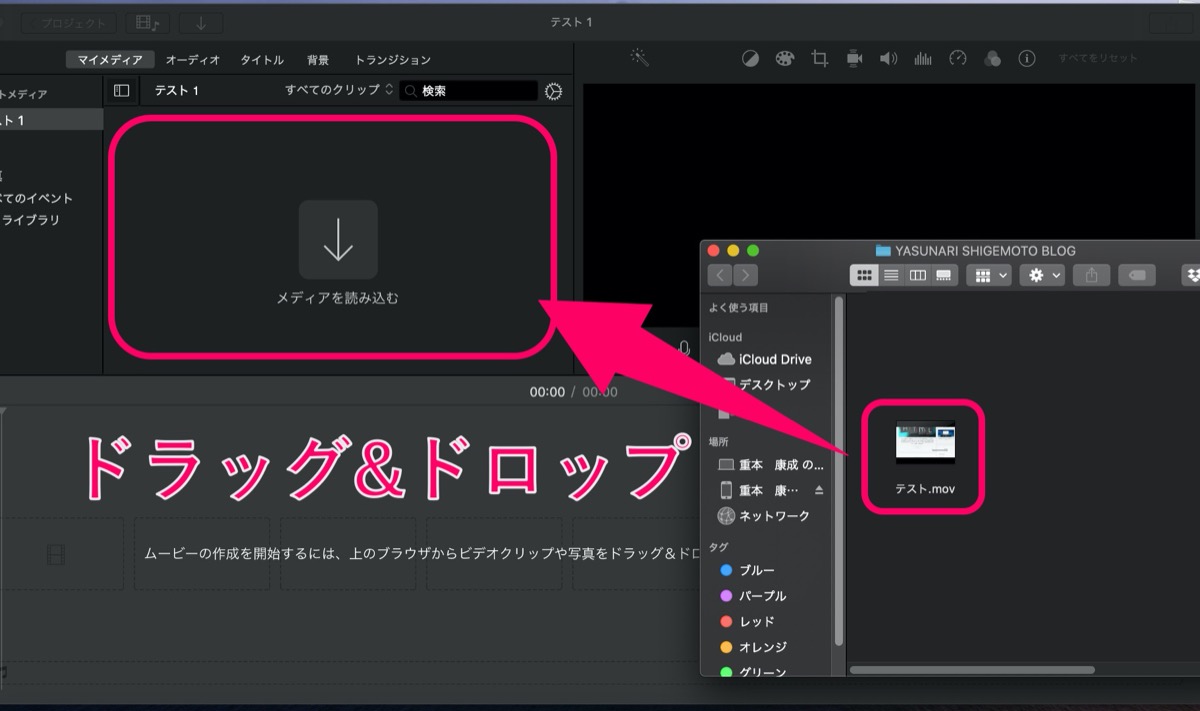Click the media browser film-note toolbar icon
1200x711 pixels.
tap(148, 23)
